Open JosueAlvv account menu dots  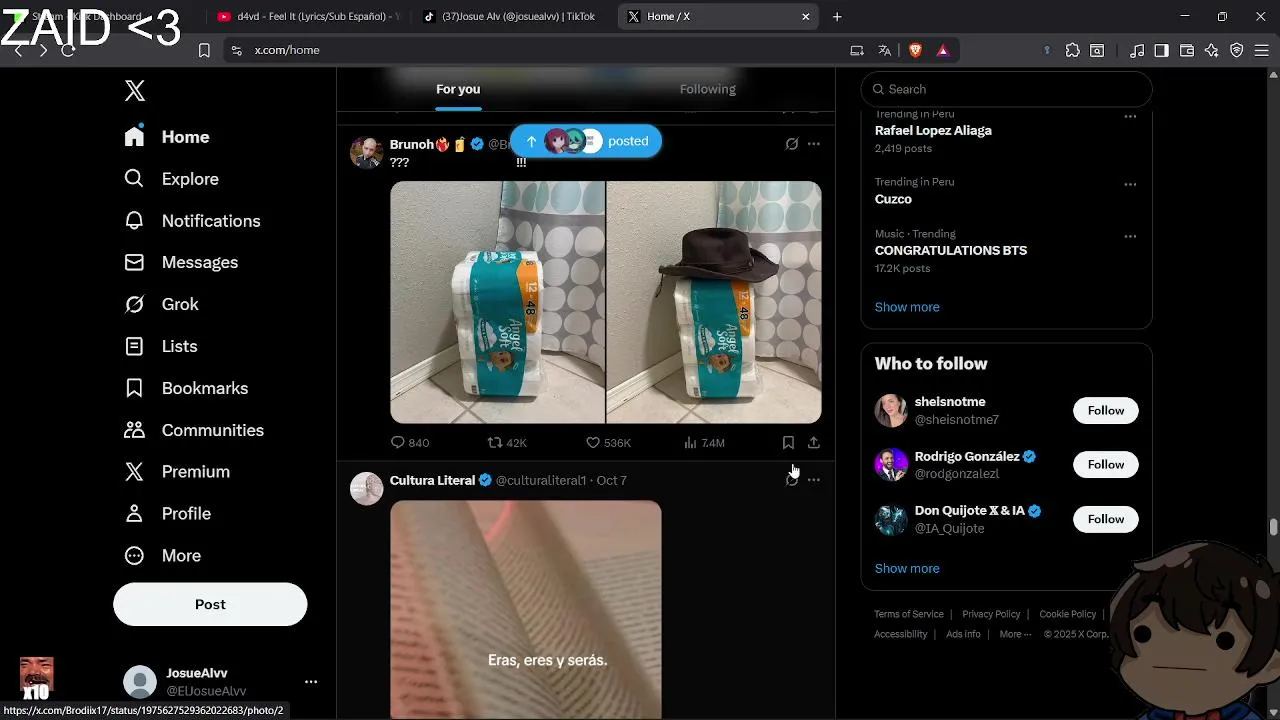(311, 681)
